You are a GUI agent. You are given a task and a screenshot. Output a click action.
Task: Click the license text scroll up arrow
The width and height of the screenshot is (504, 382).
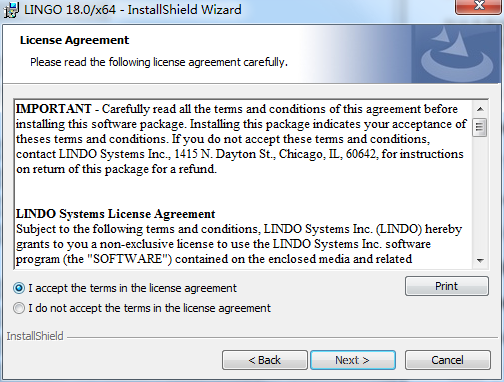coord(480,109)
